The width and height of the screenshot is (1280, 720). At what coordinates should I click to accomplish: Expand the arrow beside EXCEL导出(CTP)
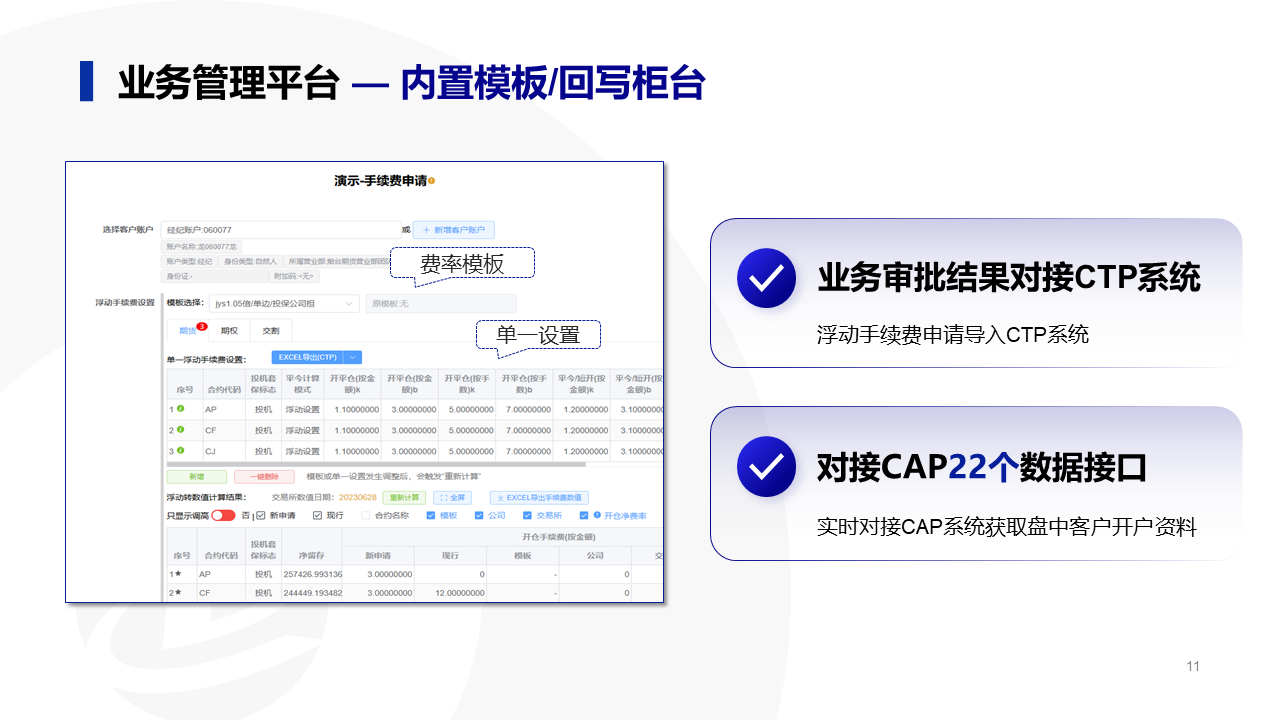pyautogui.click(x=353, y=358)
